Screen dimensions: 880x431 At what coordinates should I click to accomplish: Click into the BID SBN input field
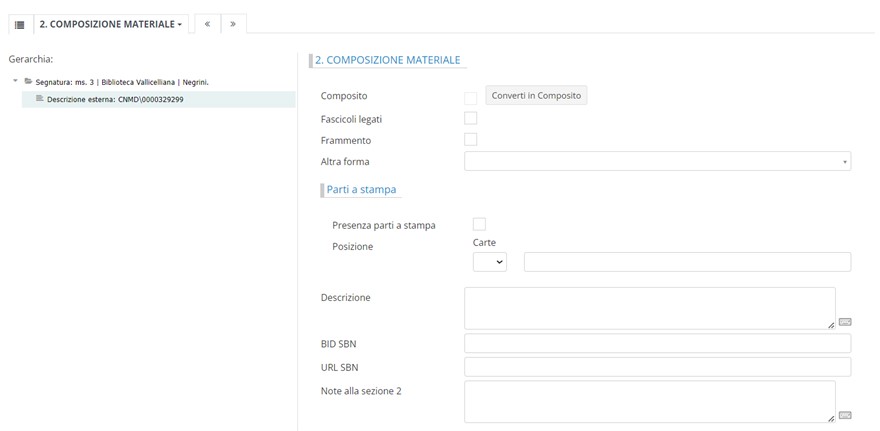[657, 344]
